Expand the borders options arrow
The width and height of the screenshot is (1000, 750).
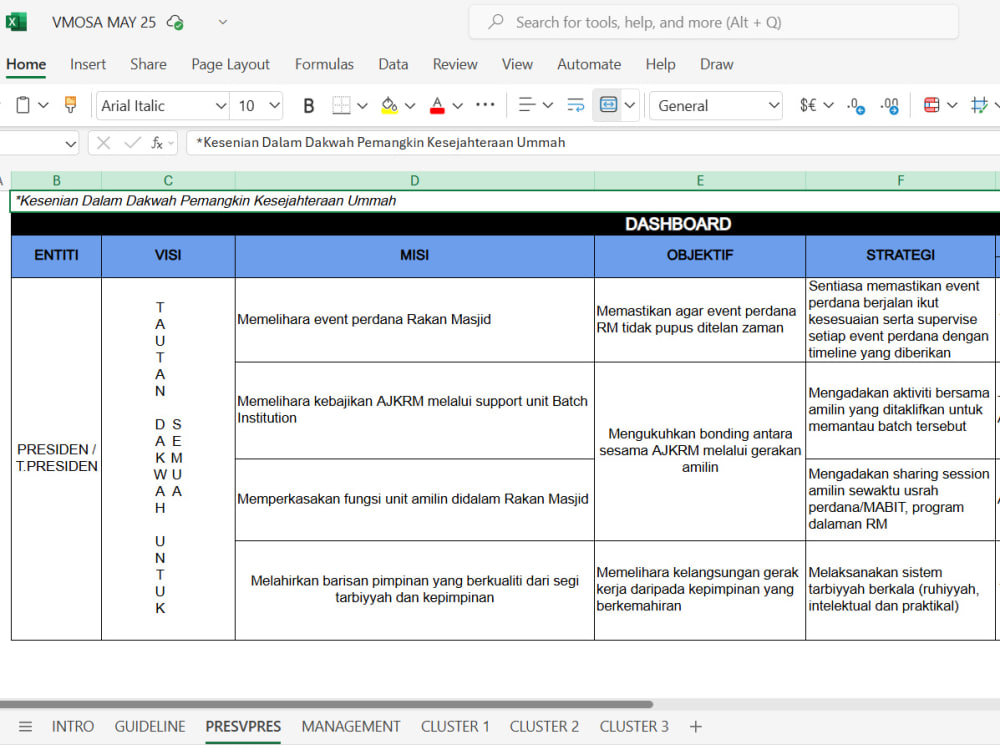point(363,106)
